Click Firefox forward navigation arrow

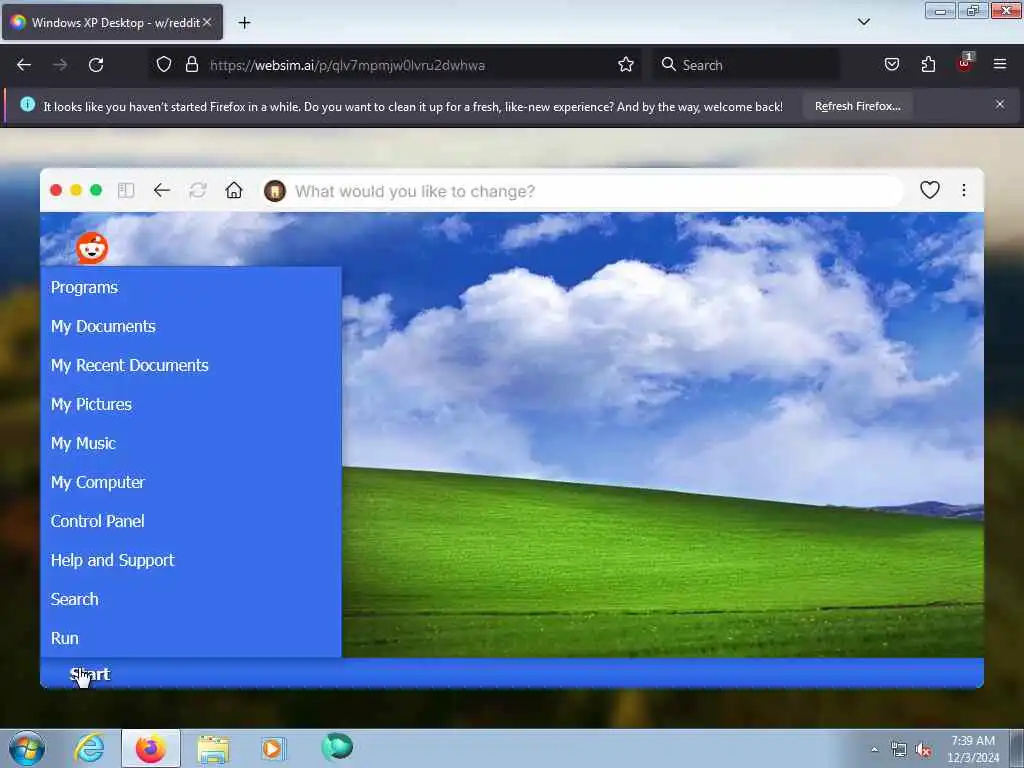[60, 65]
